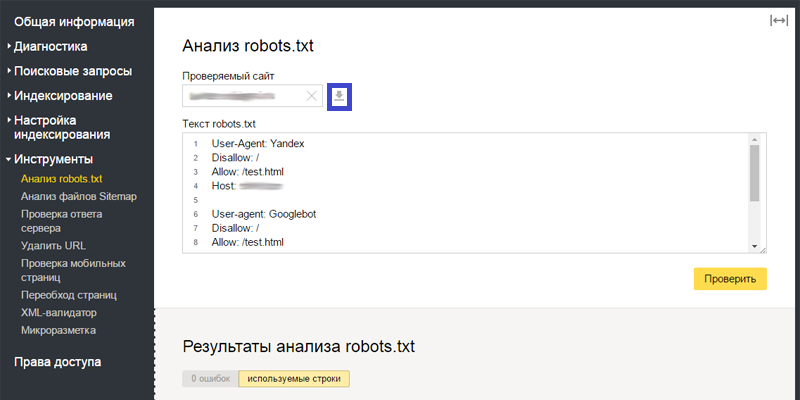Open Анализ файлов Sitemap tool
The height and width of the screenshot is (400, 800).
click(x=79, y=196)
